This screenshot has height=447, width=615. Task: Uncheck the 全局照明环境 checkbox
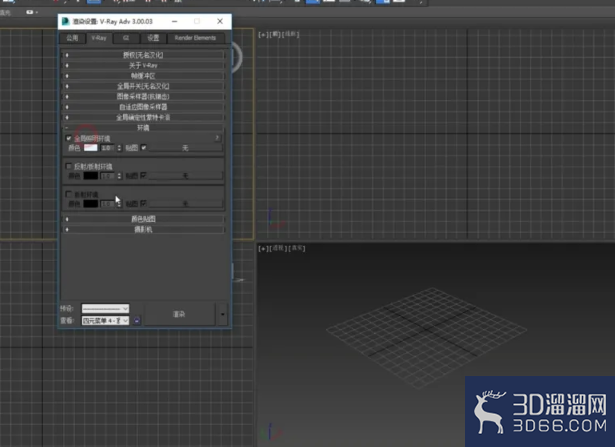[69, 138]
